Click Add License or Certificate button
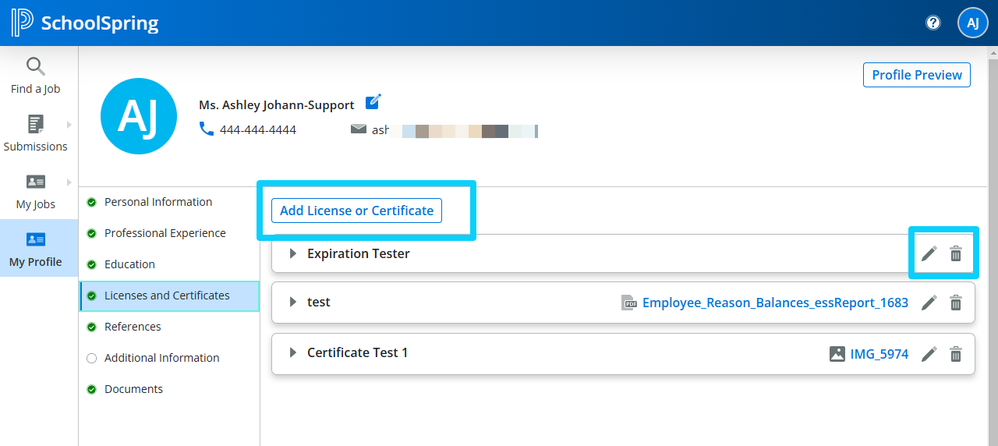Viewport: 998px width, 446px height. [357, 210]
